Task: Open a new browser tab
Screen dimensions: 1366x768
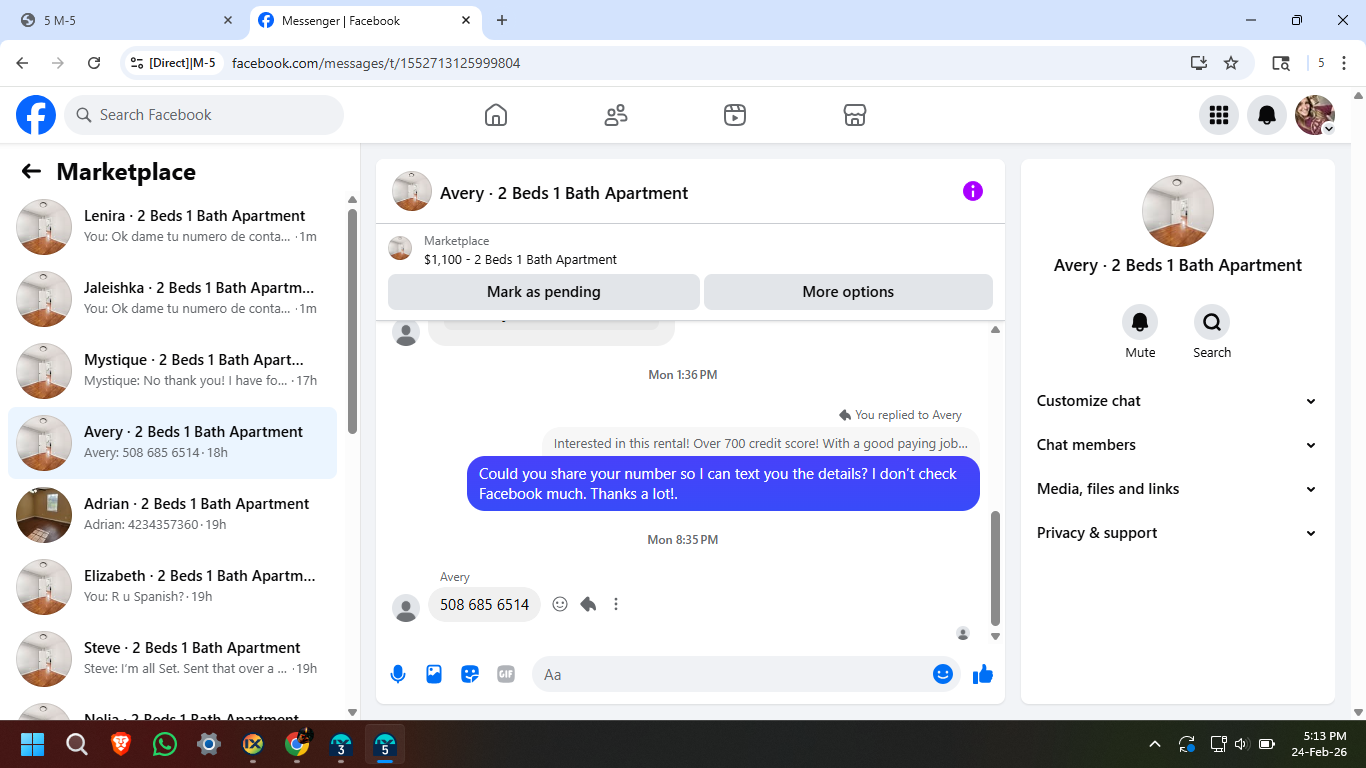Action: pos(502,20)
